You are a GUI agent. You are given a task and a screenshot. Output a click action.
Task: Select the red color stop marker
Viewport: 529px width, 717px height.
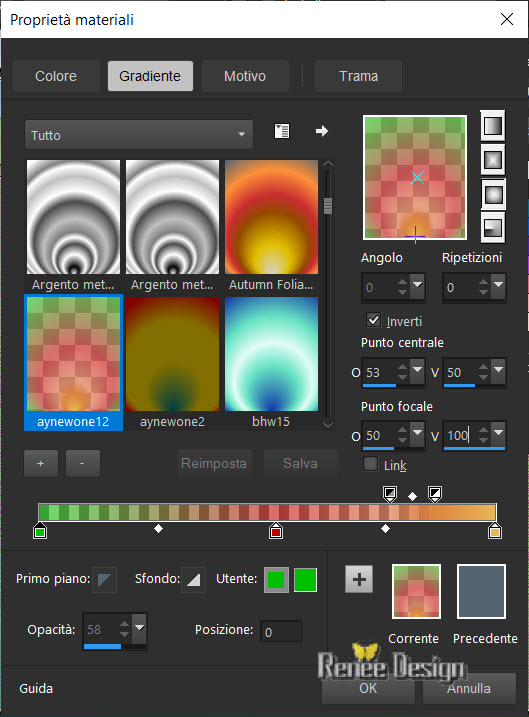click(276, 530)
